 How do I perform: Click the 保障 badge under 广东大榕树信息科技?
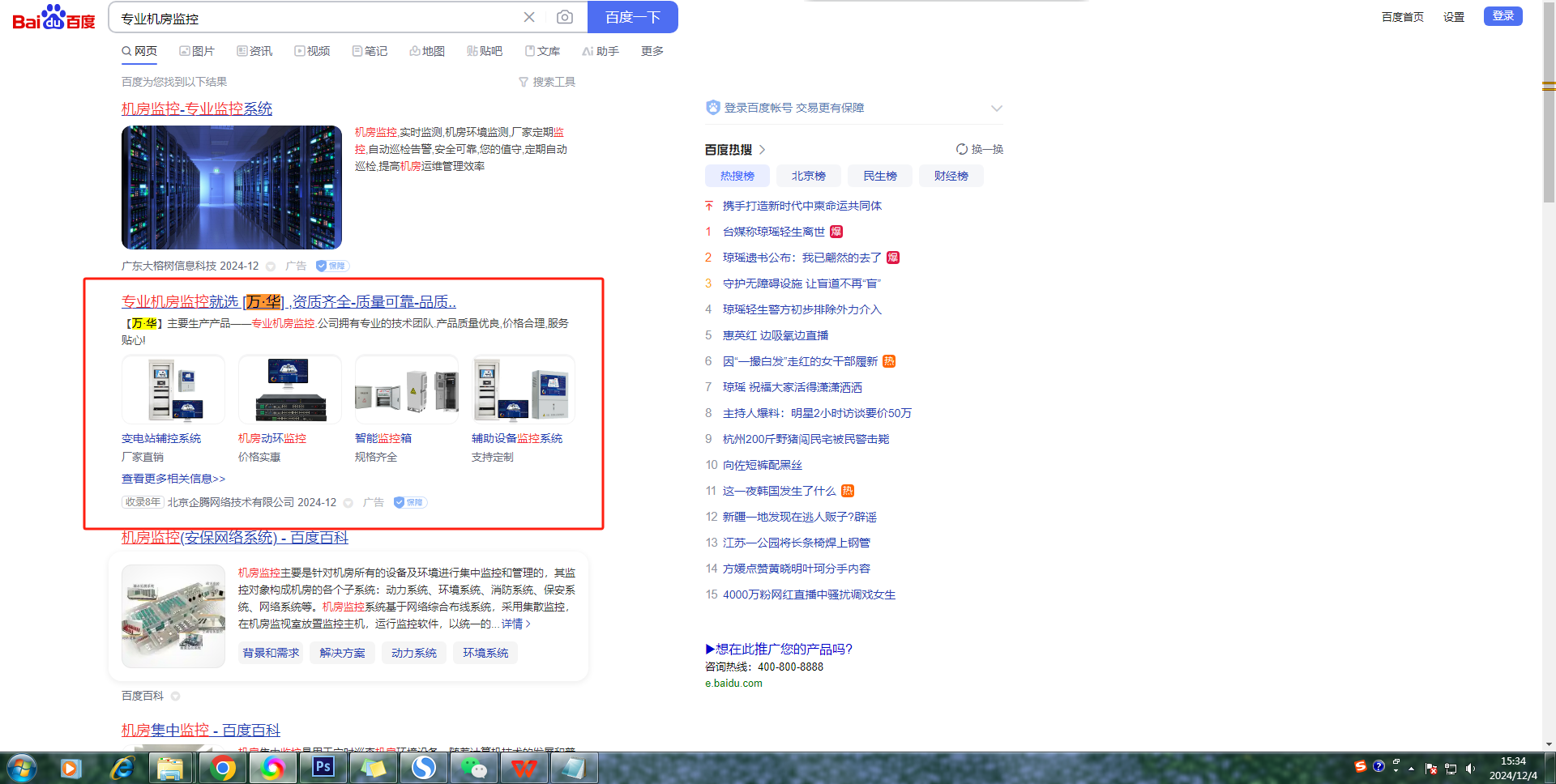[x=331, y=266]
